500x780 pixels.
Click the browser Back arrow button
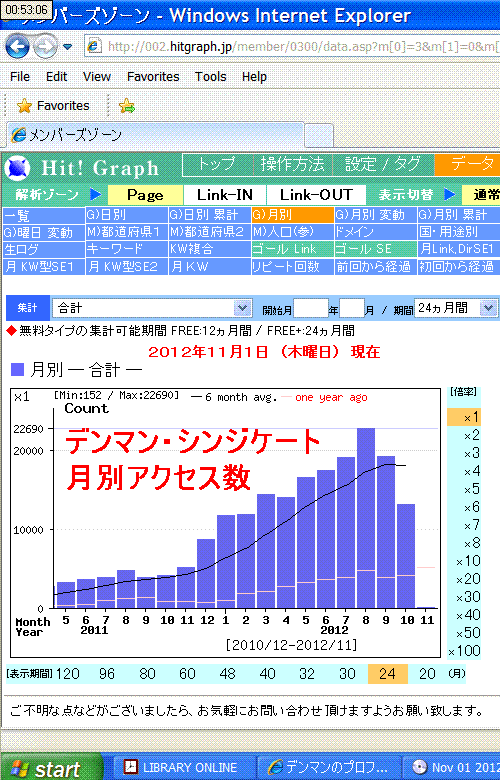[x=17, y=46]
